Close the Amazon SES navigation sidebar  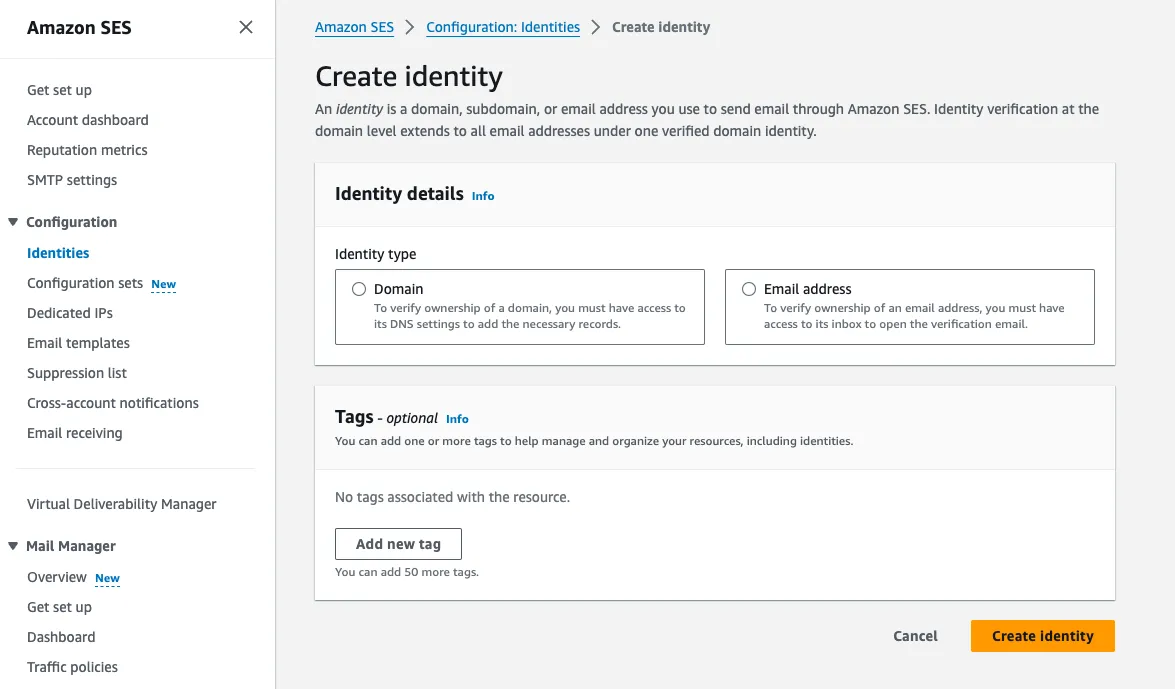pyautogui.click(x=246, y=28)
